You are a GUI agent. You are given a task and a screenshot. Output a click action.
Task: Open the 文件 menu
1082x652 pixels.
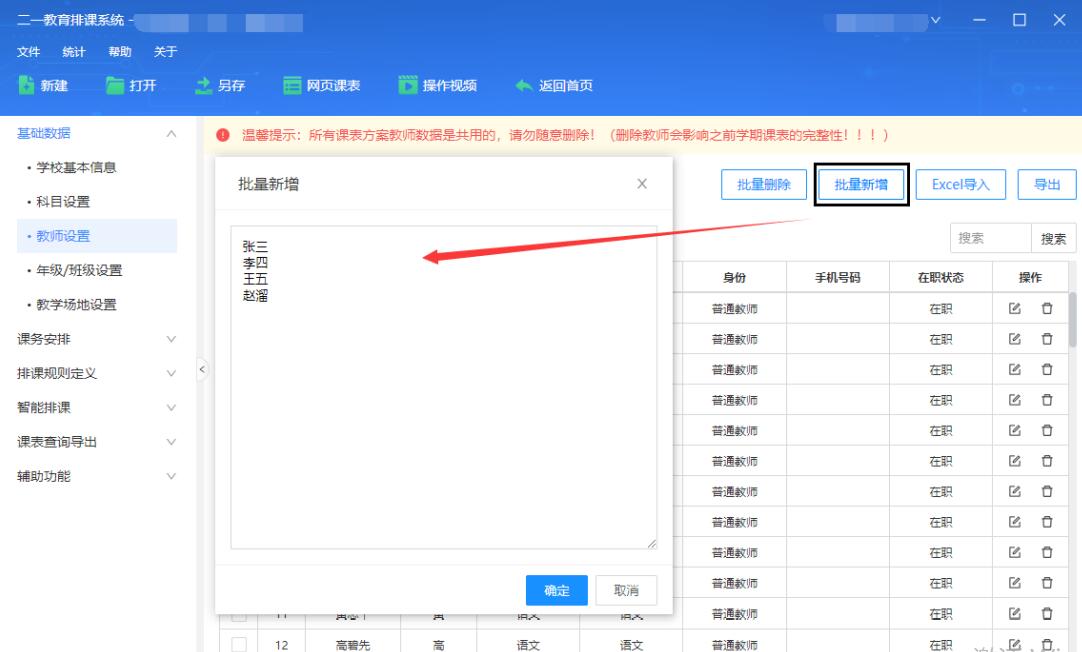click(x=28, y=52)
